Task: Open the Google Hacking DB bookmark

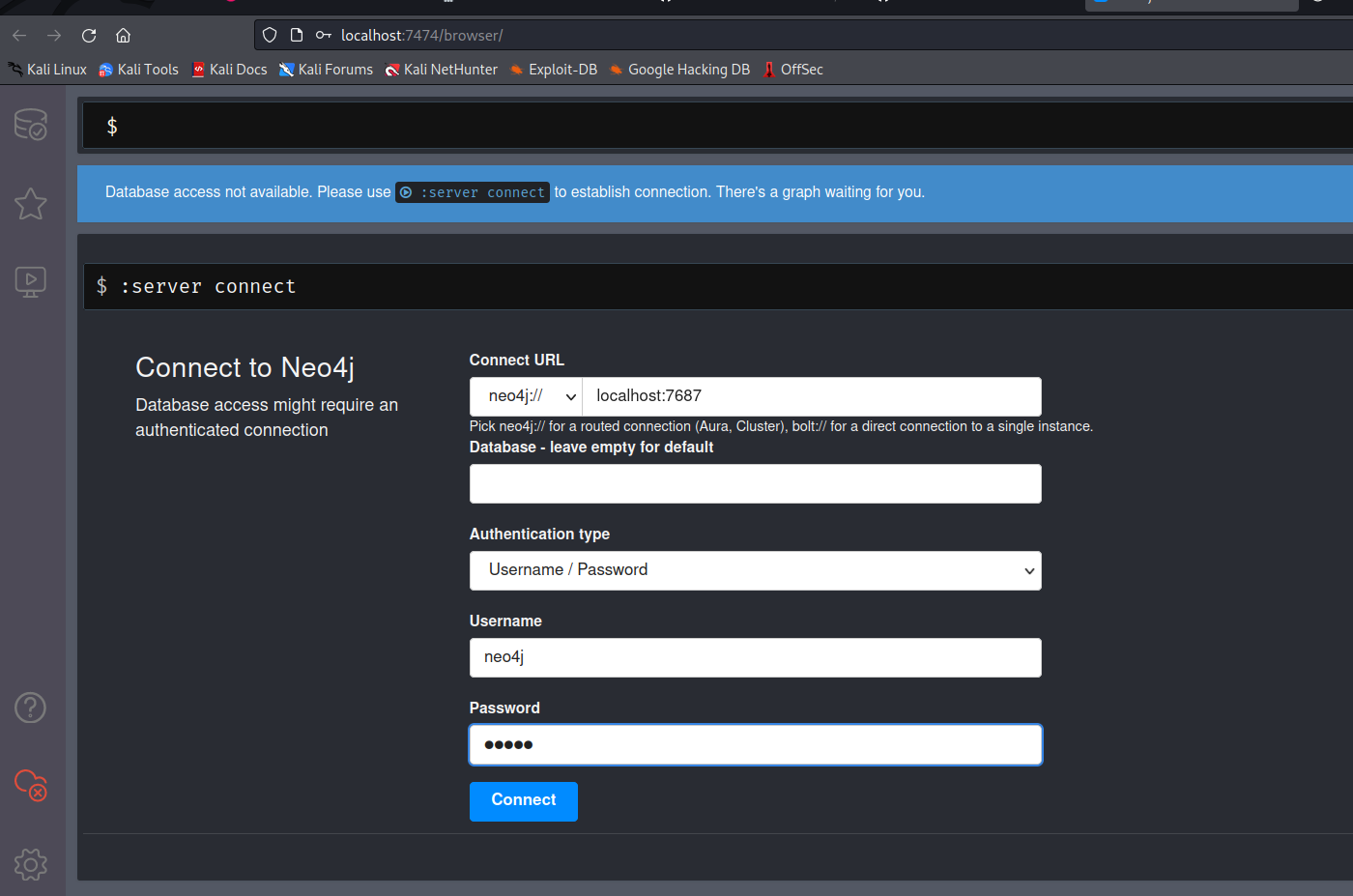Action: [679, 70]
